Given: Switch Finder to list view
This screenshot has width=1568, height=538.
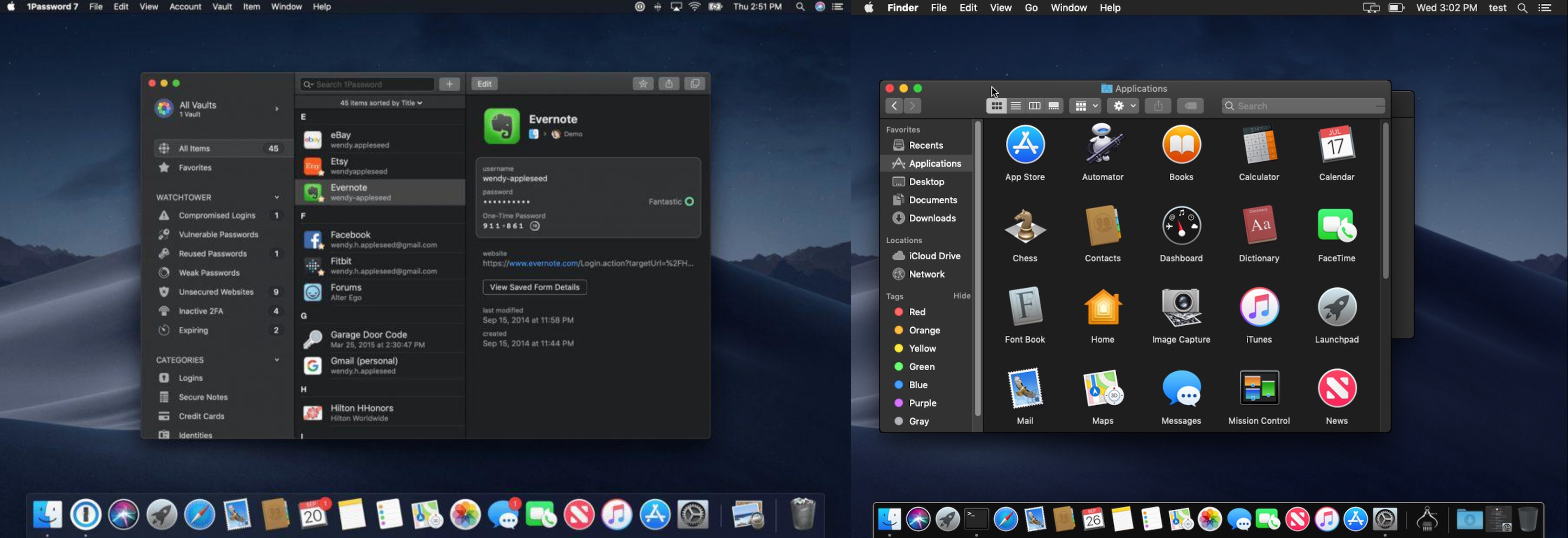Looking at the screenshot, I should click(x=1015, y=106).
